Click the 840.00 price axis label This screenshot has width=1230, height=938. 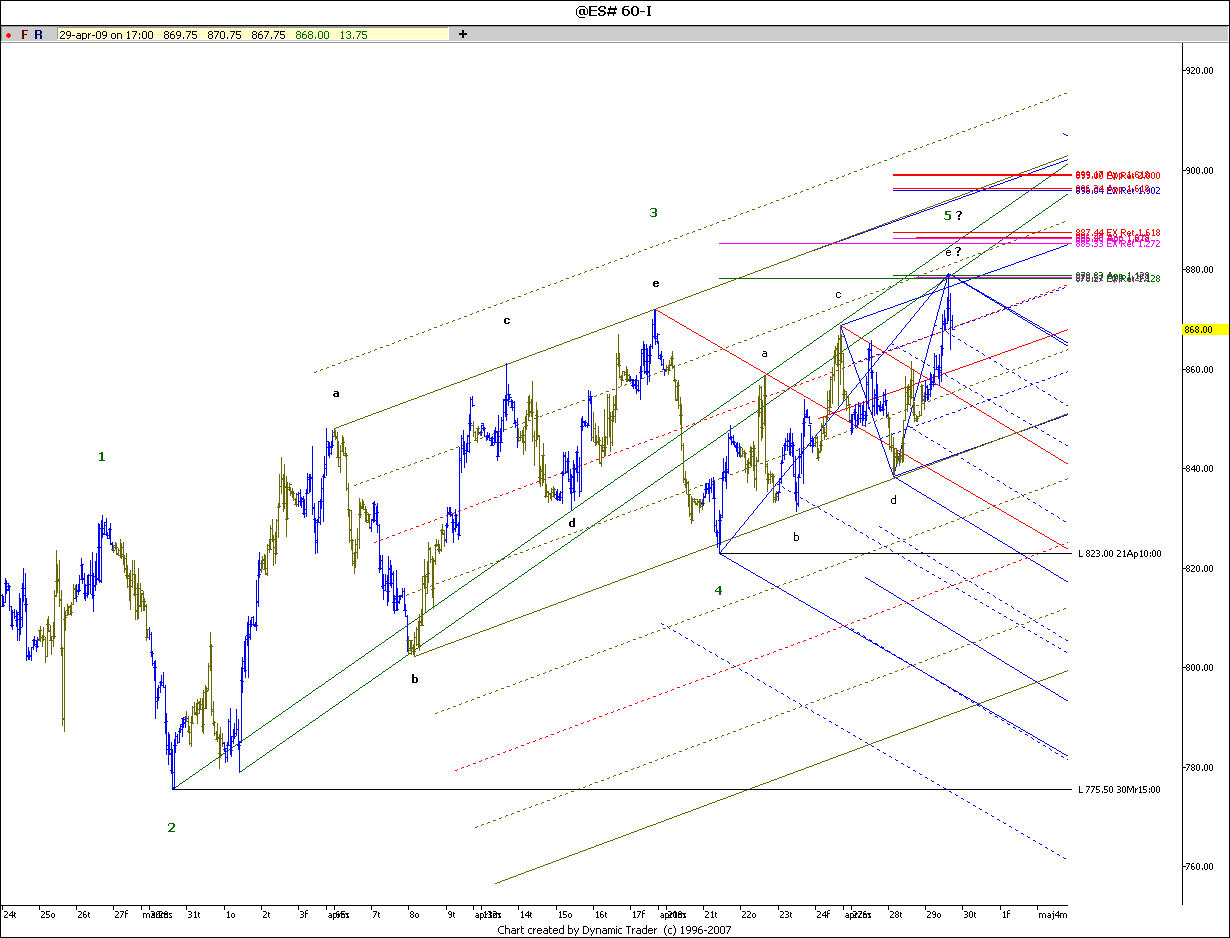pos(1198,469)
